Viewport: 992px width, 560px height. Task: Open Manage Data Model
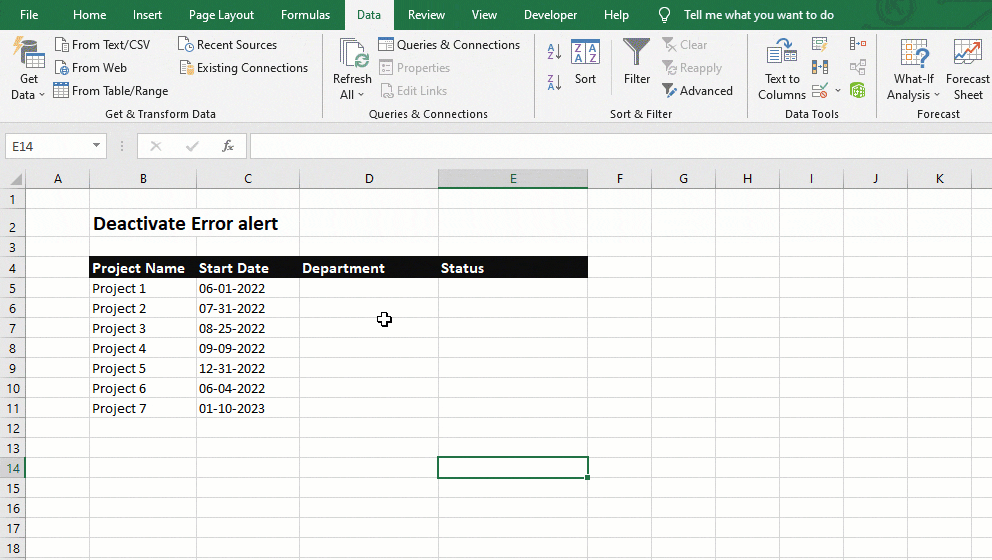858,90
